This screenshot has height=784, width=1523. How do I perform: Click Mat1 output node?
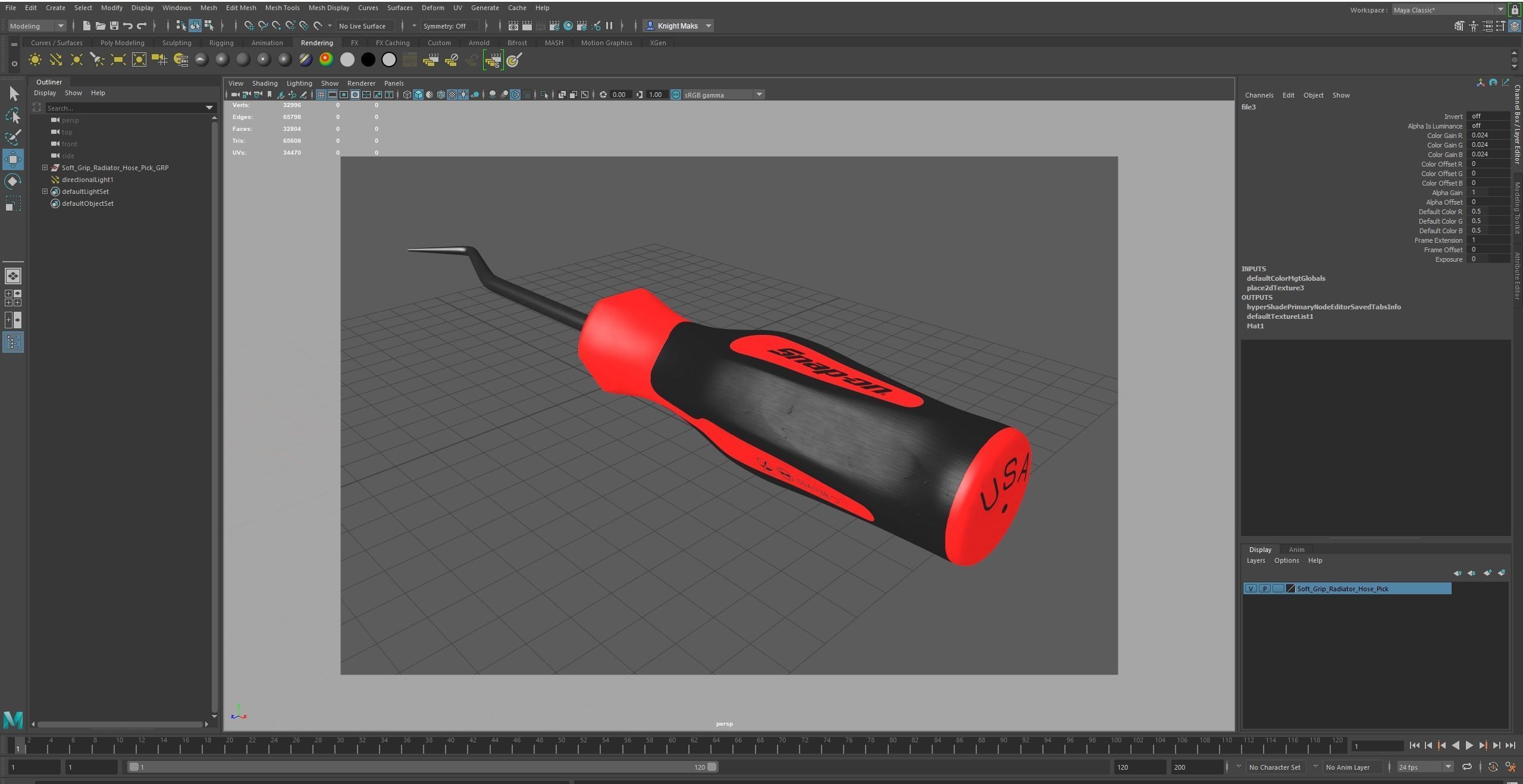click(1255, 326)
